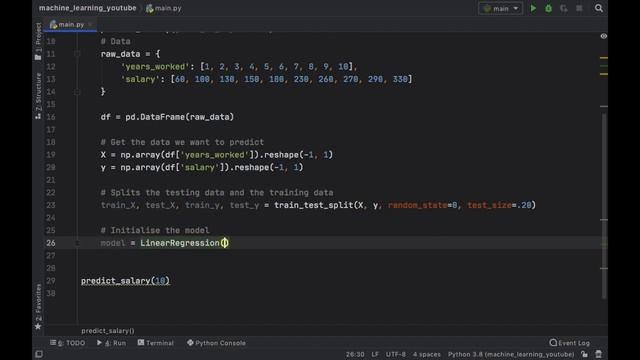Screen dimensions: 640x360
Task: Open the Run tool window
Action: 111,343
